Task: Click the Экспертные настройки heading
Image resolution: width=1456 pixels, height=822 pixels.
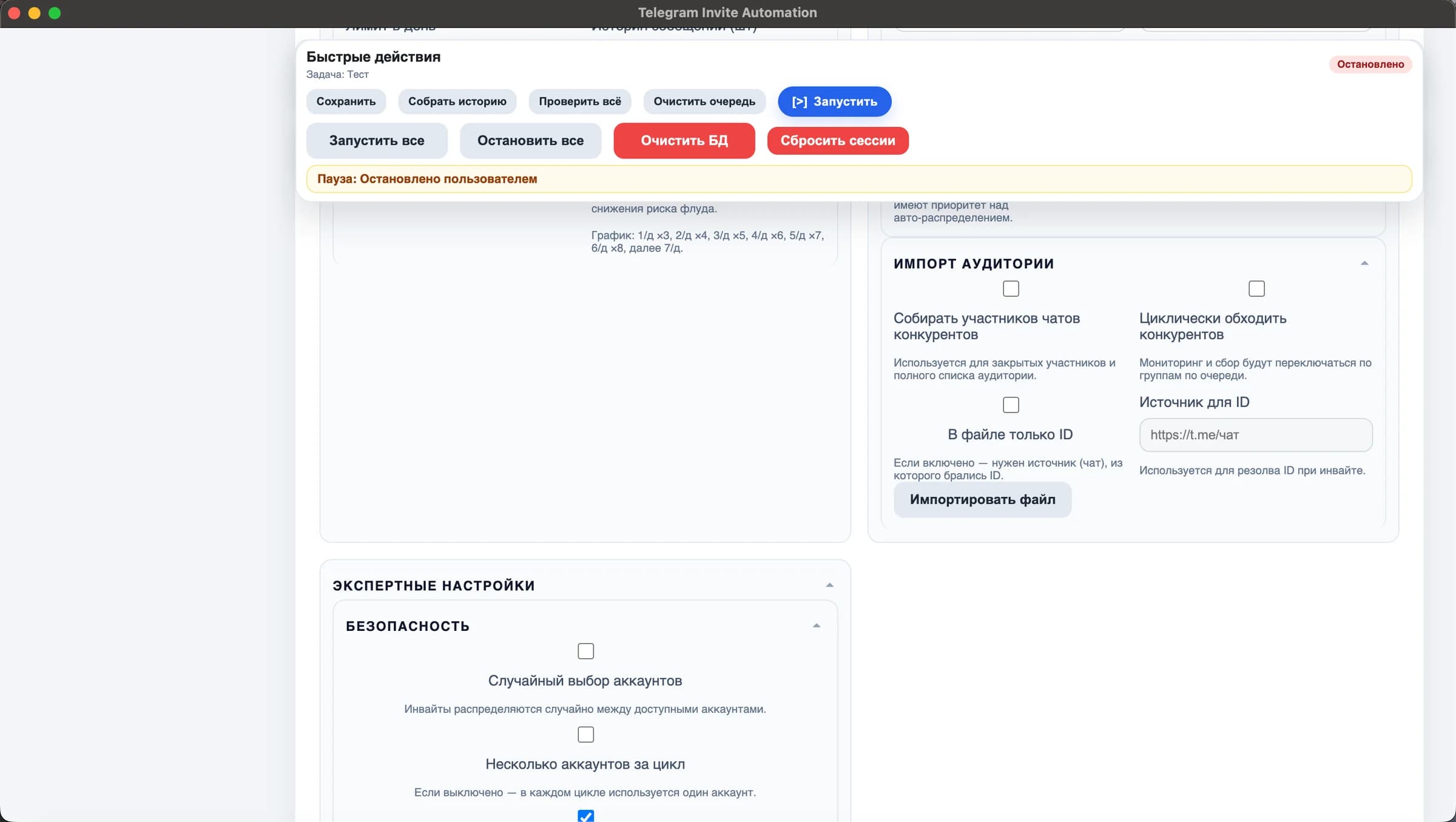Action: coord(434,586)
